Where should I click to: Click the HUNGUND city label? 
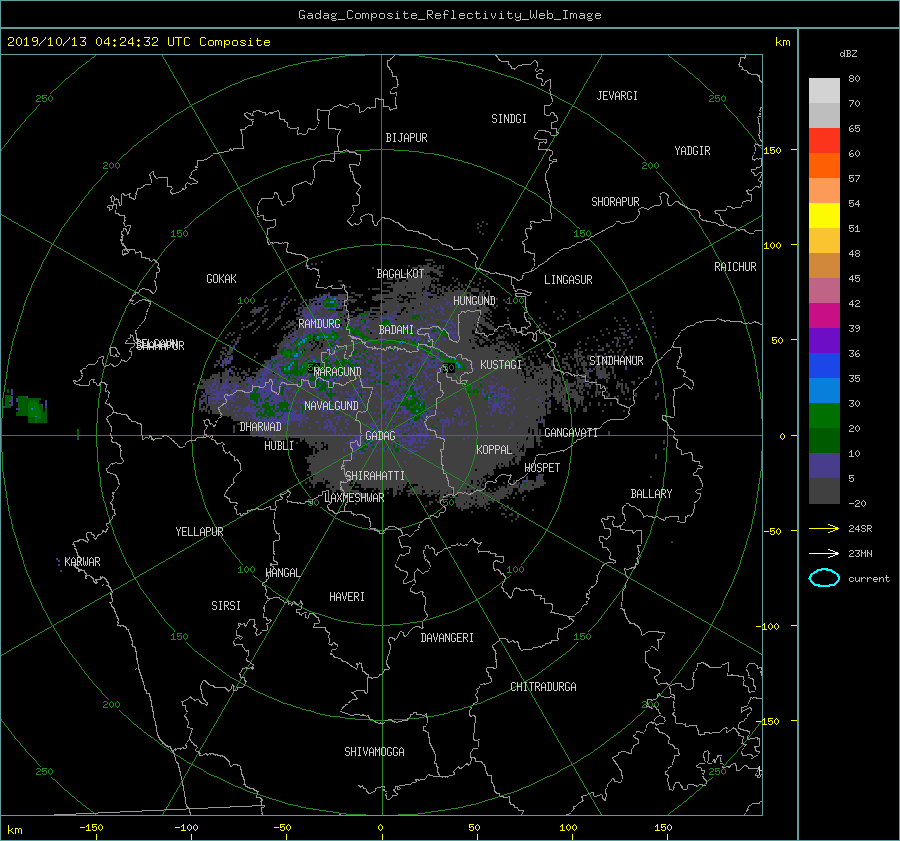click(474, 301)
